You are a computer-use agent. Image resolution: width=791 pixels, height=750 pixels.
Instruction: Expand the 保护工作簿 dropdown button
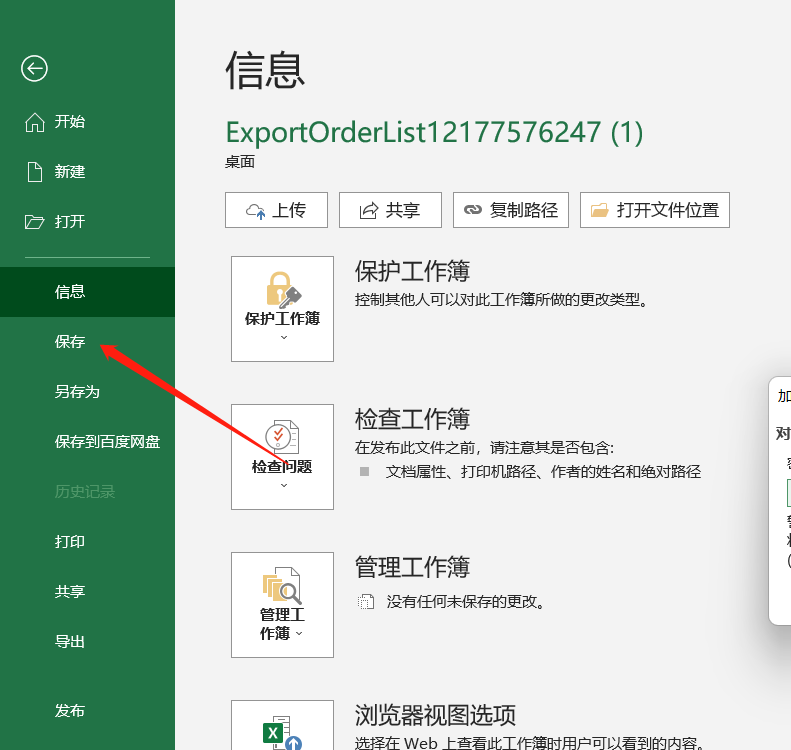[x=282, y=308]
